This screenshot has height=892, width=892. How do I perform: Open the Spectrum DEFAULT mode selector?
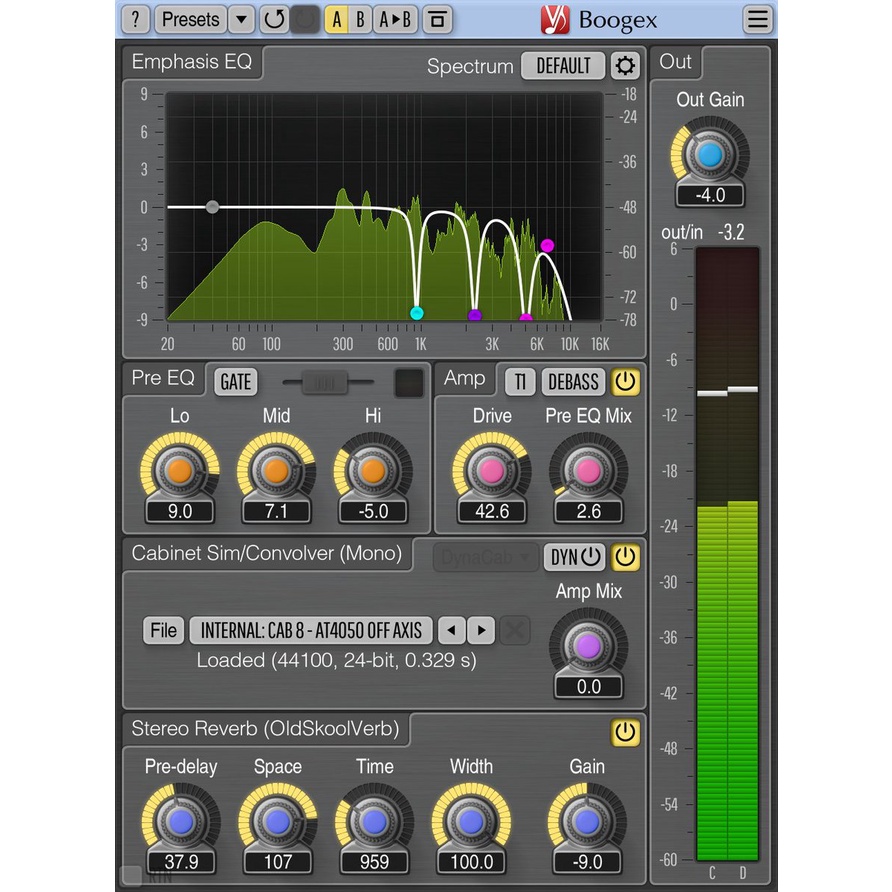point(563,66)
